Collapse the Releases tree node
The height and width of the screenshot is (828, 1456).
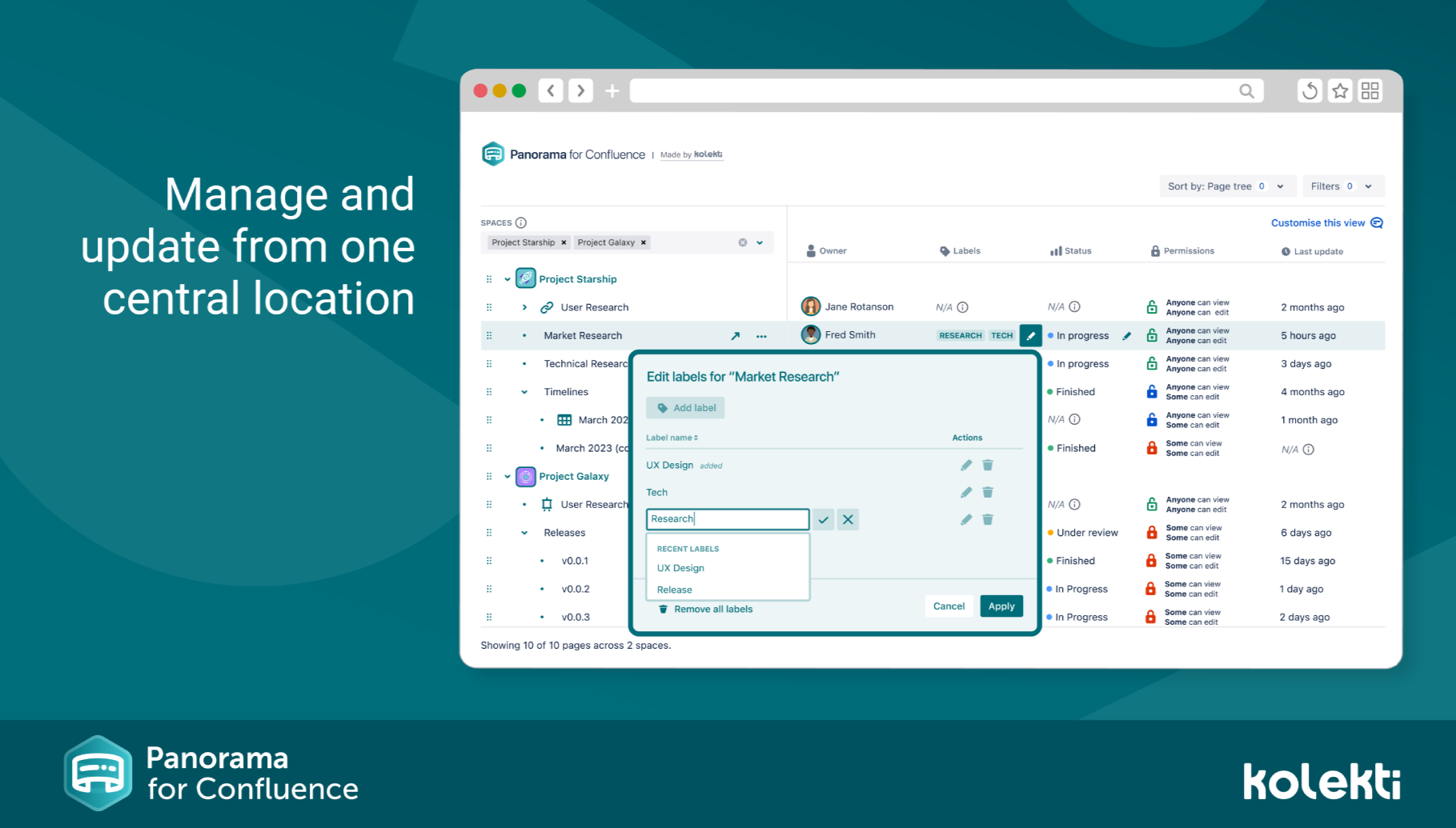(524, 533)
